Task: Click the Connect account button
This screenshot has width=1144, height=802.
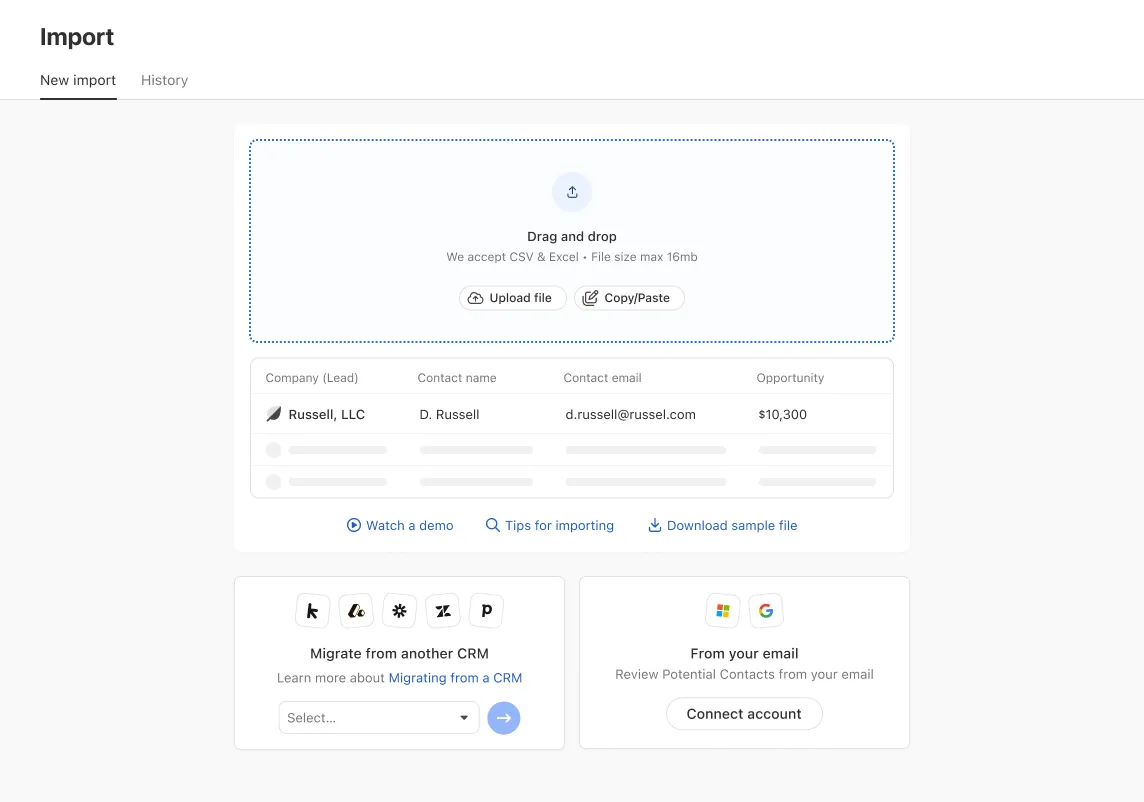Action: (x=744, y=714)
